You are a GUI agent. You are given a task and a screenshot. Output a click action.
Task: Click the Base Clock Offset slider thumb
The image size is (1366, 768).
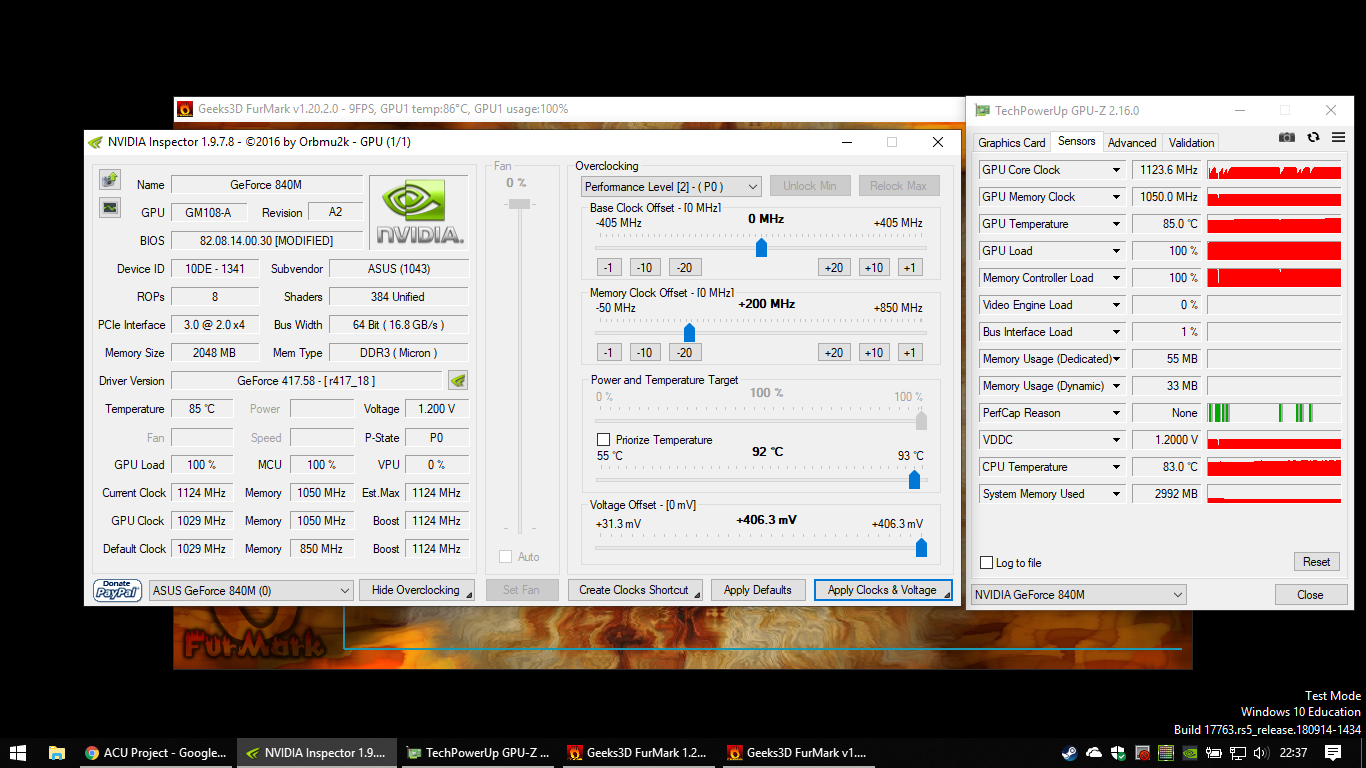761,247
